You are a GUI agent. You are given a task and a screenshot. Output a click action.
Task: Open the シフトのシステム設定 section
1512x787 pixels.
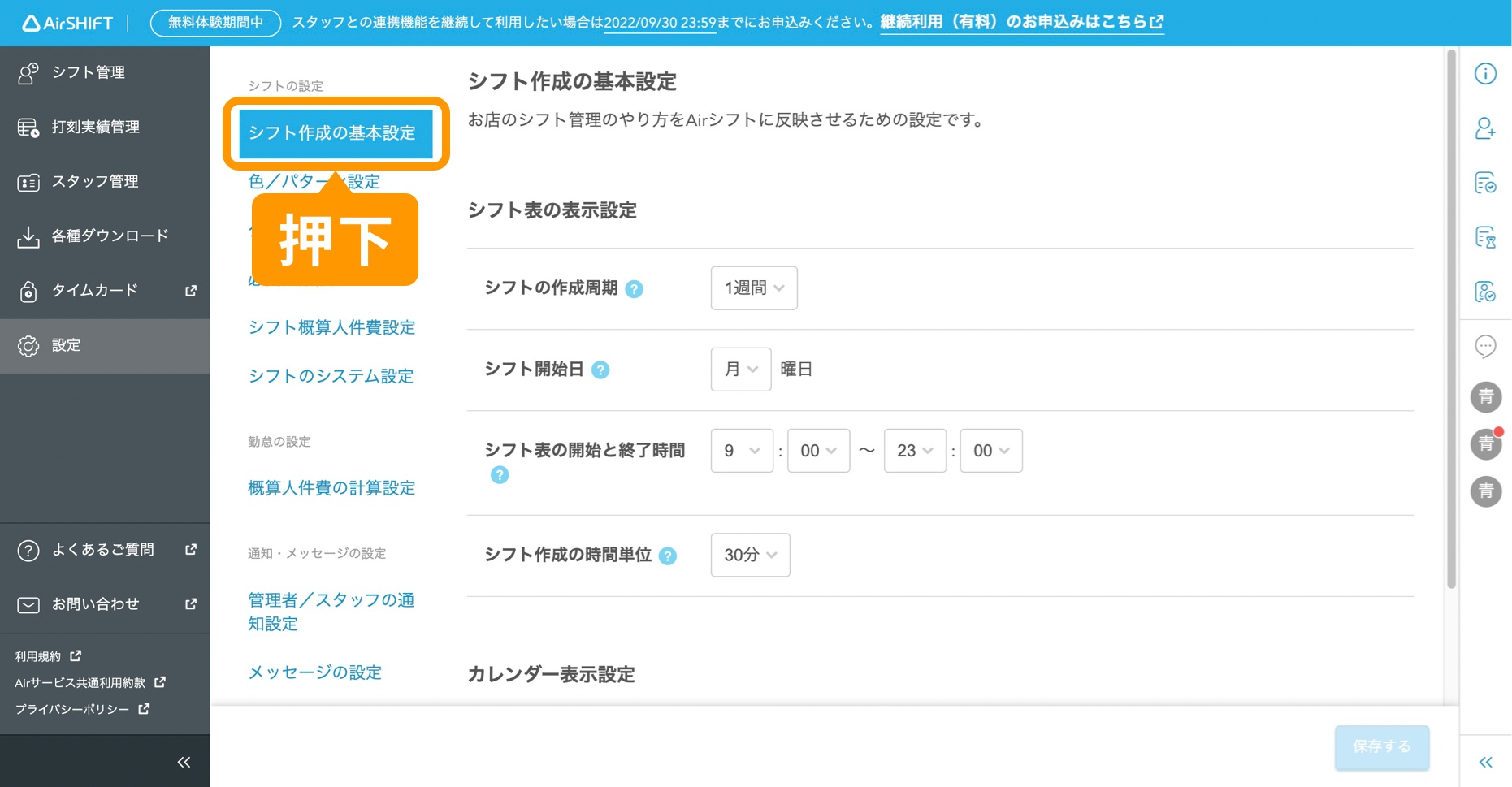(331, 376)
